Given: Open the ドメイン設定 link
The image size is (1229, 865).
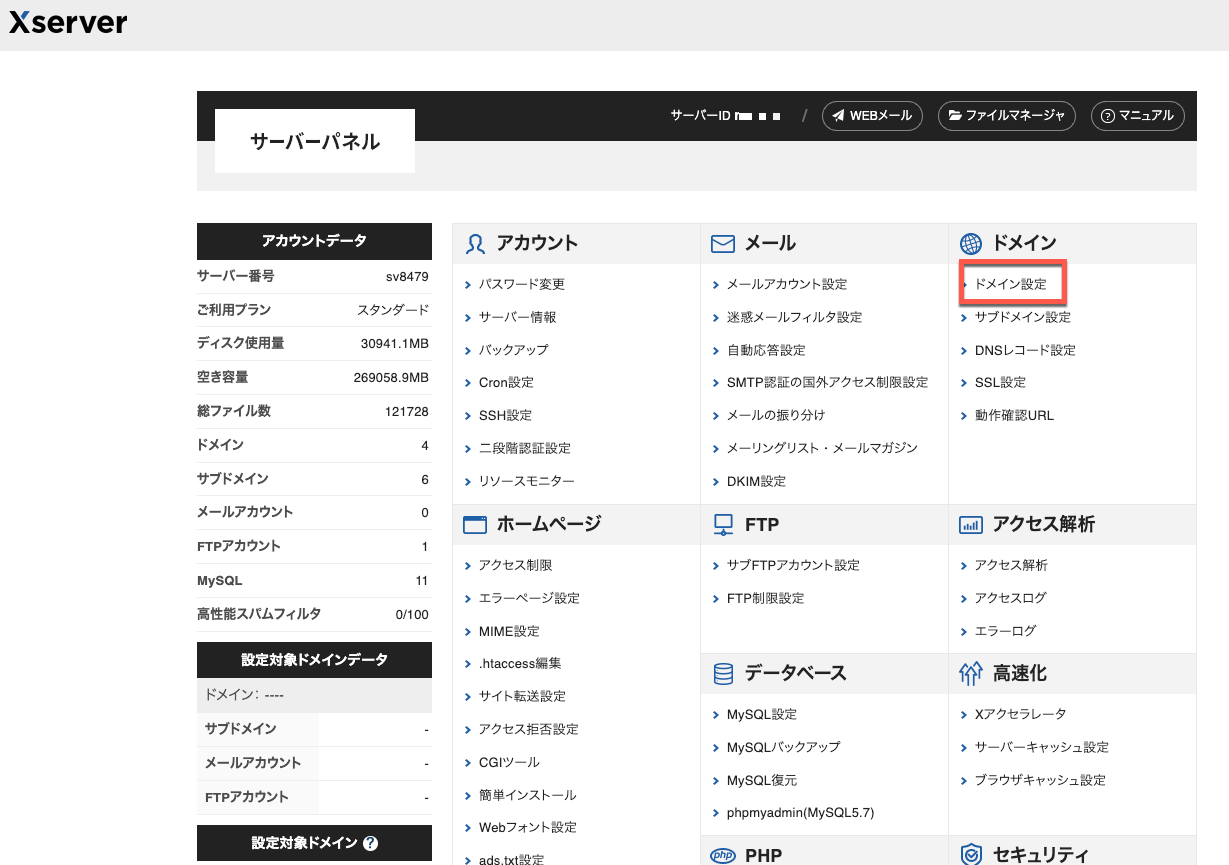Looking at the screenshot, I should pyautogui.click(x=1010, y=284).
